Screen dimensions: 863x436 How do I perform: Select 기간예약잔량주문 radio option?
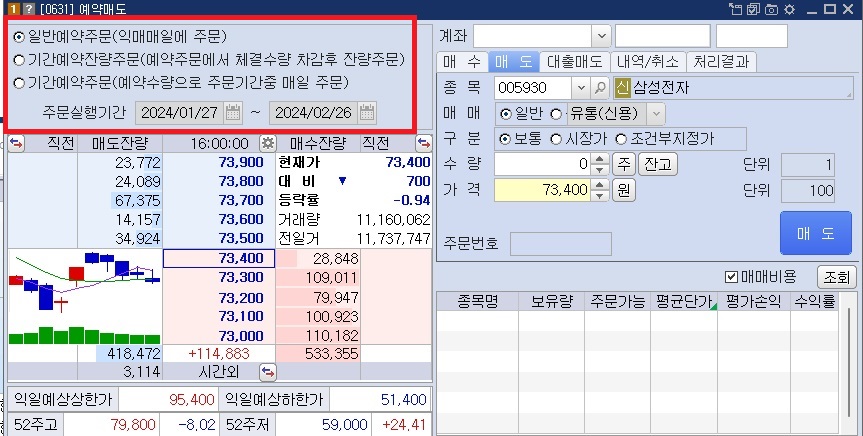(19, 59)
